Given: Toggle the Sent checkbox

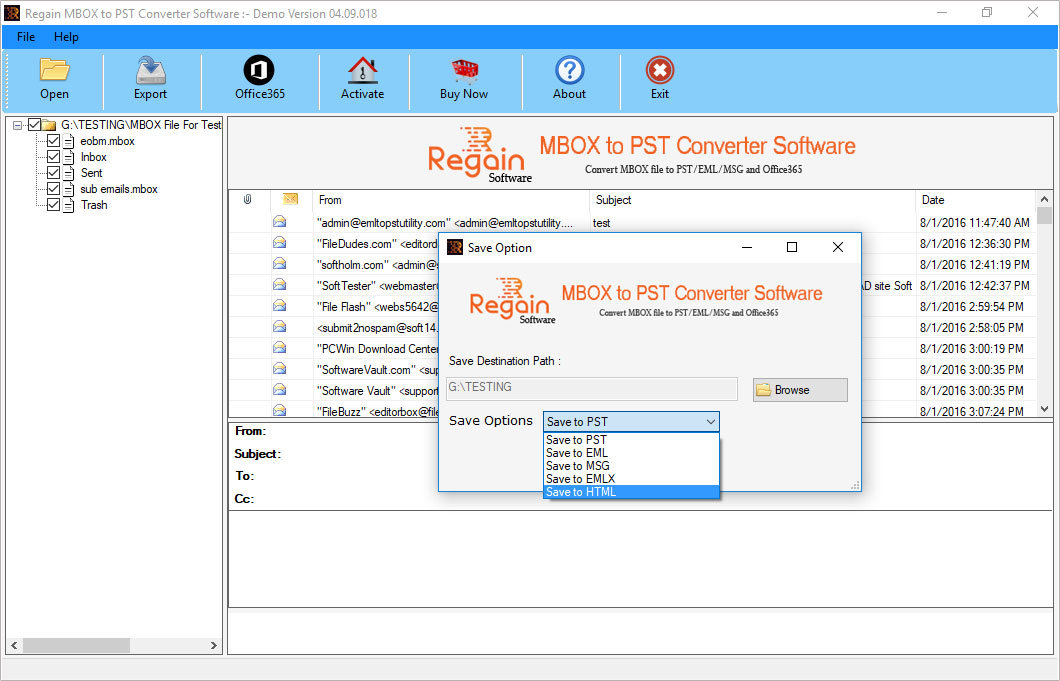Looking at the screenshot, I should (x=53, y=173).
